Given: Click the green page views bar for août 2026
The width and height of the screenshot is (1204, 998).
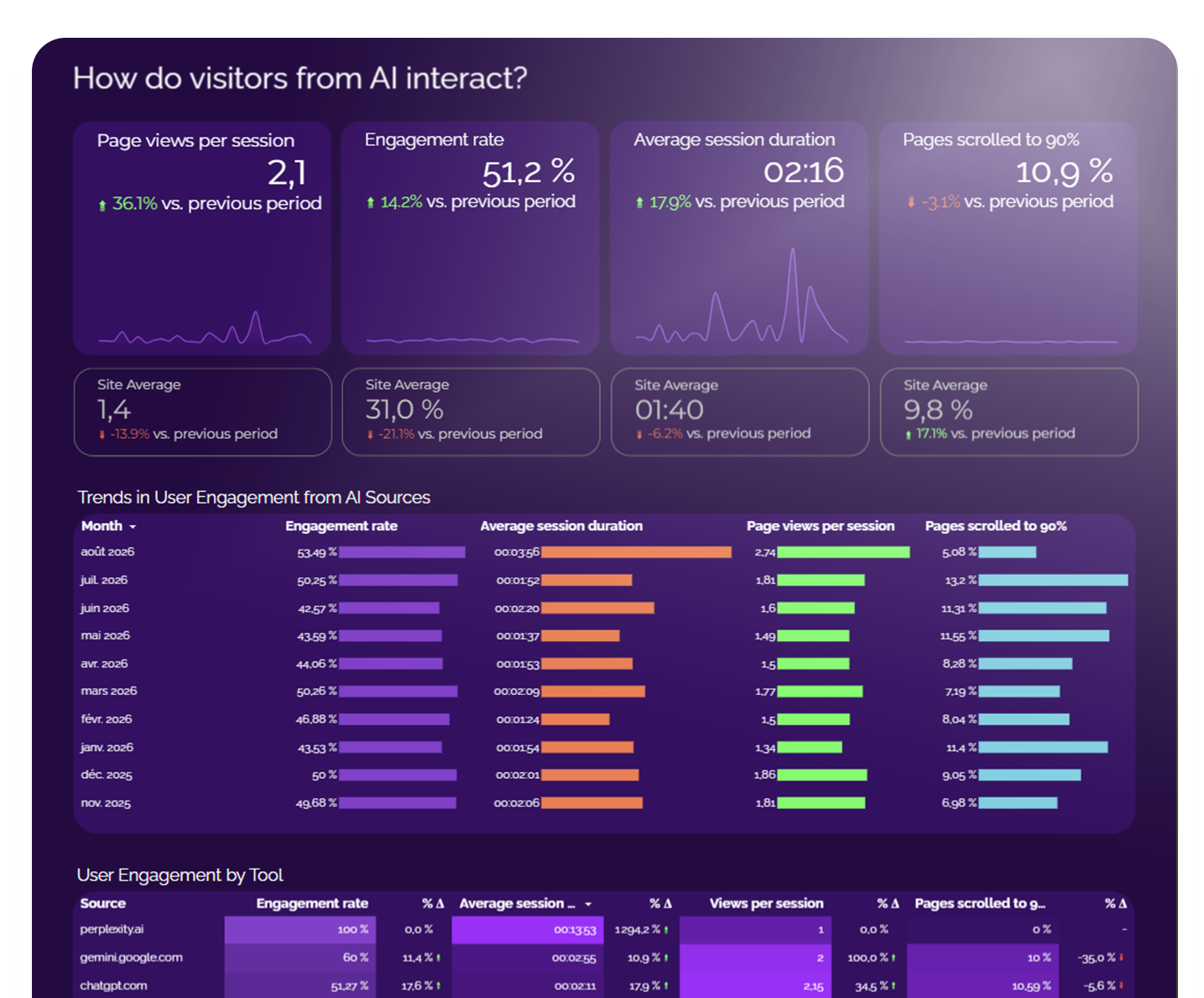Looking at the screenshot, I should 843,552.
